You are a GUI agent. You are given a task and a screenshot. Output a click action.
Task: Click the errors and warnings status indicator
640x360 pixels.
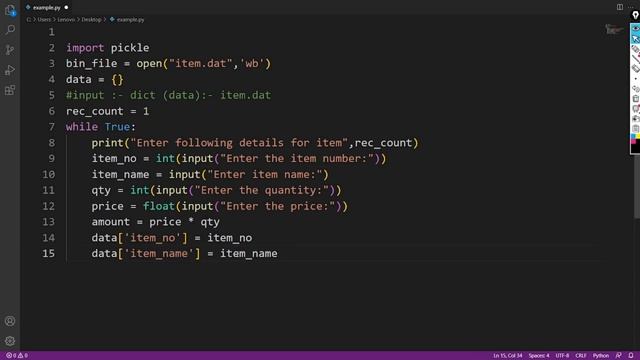point(17,356)
